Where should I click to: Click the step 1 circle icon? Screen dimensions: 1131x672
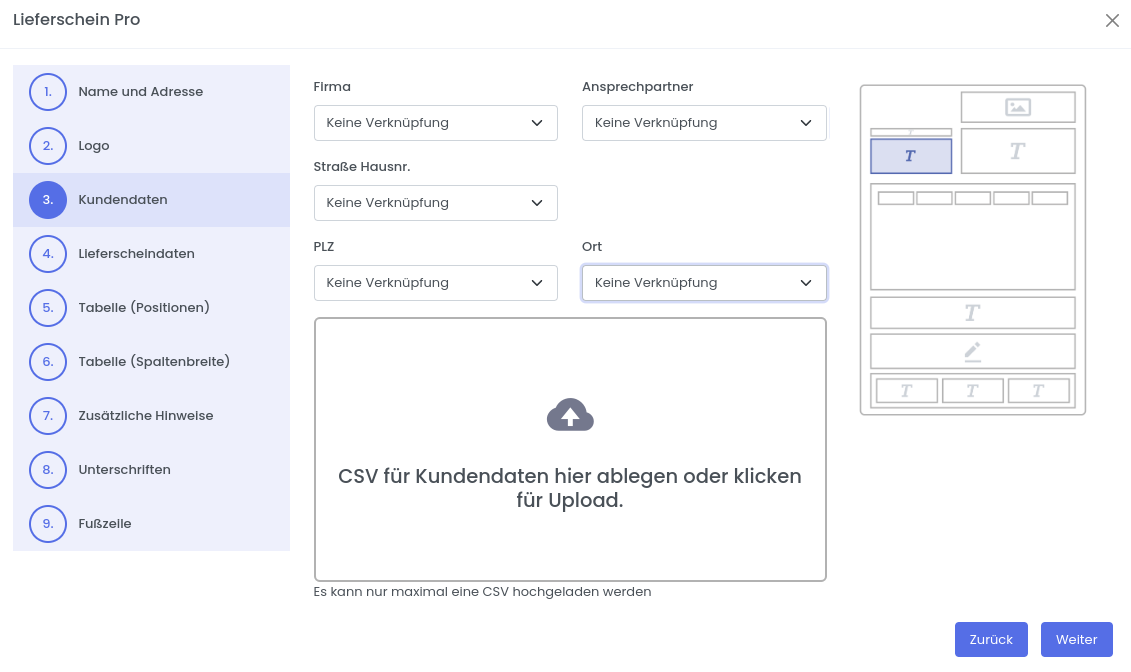[48, 92]
